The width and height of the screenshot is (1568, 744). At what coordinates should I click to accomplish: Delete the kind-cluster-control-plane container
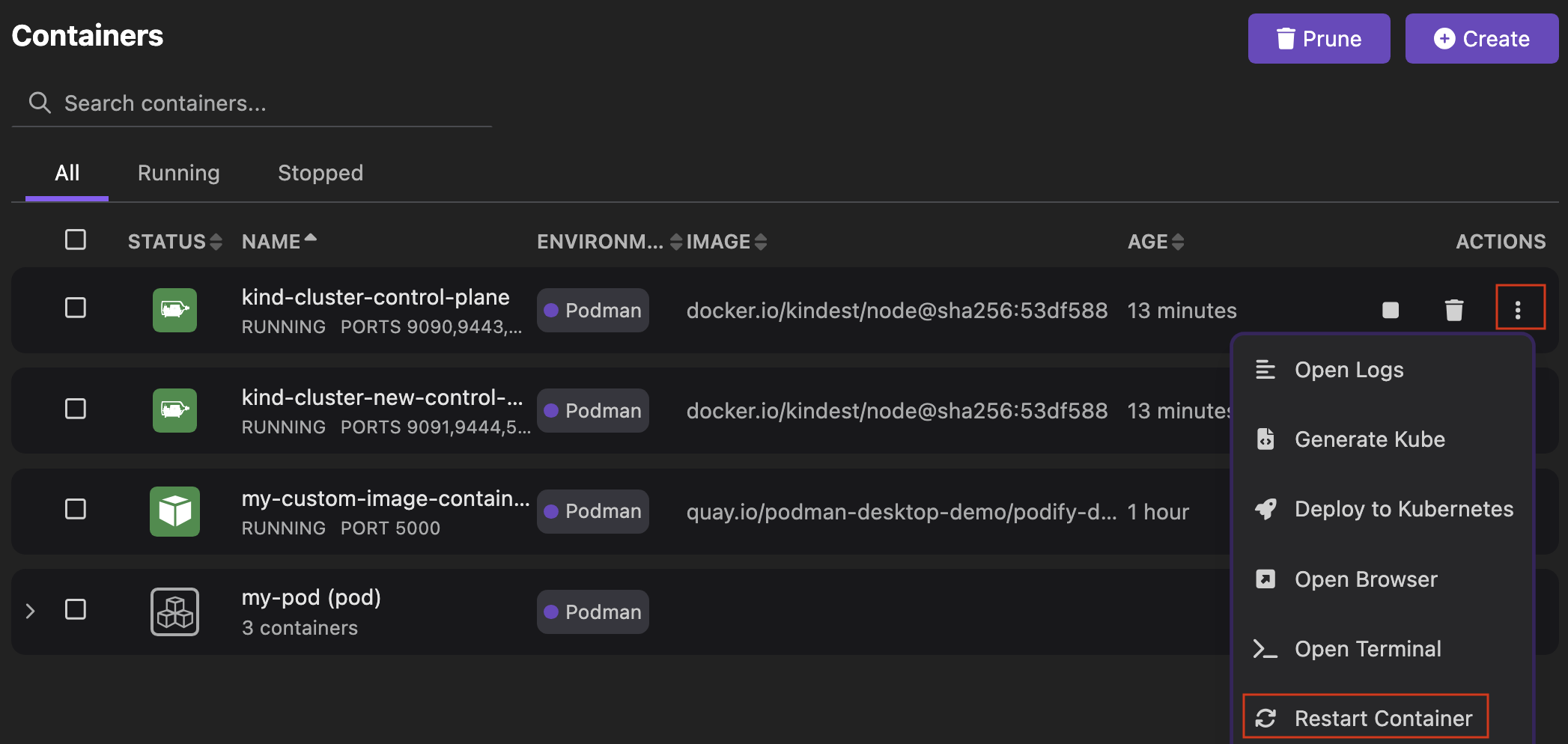[1454, 310]
